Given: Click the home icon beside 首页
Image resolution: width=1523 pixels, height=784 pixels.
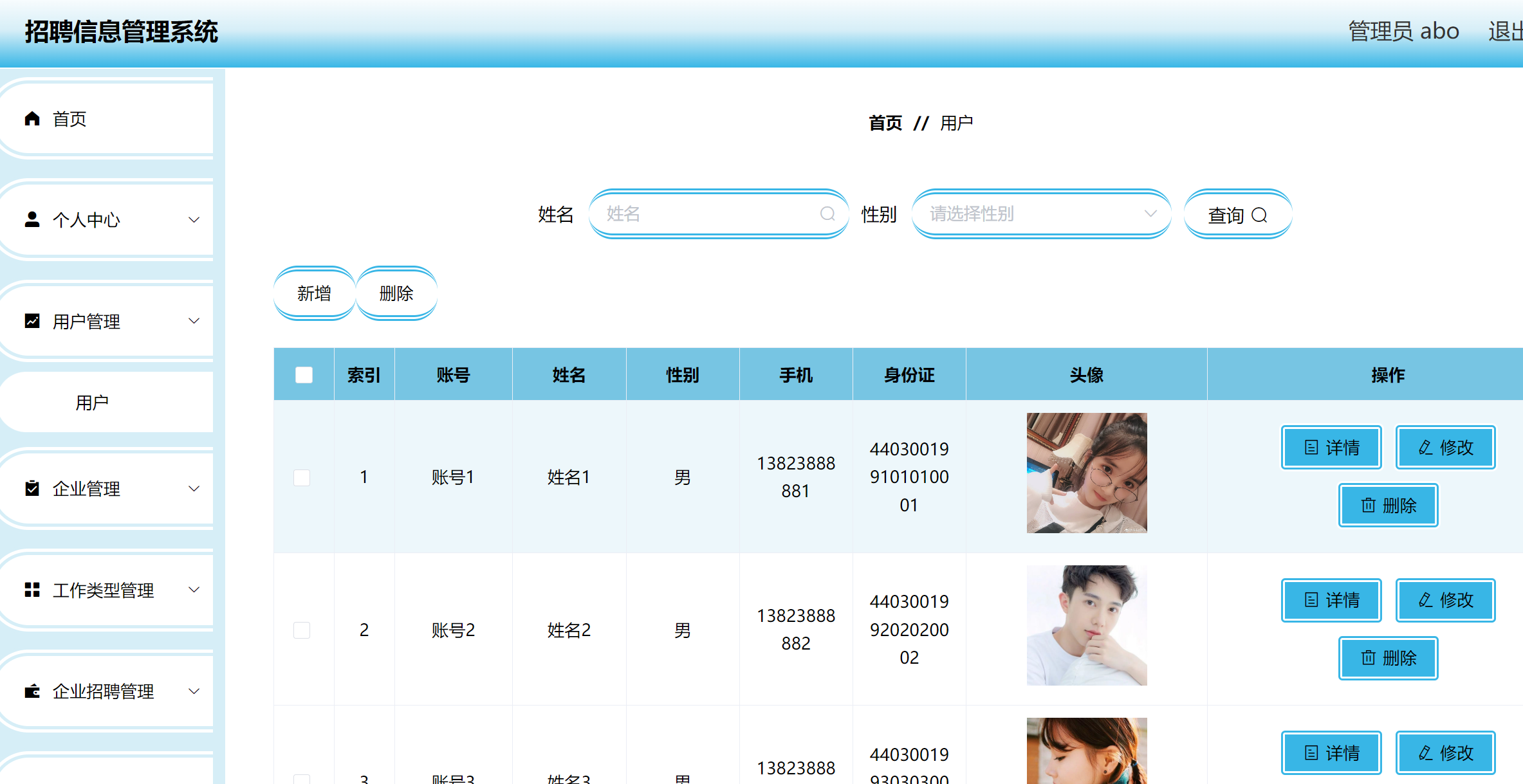Looking at the screenshot, I should 32,119.
